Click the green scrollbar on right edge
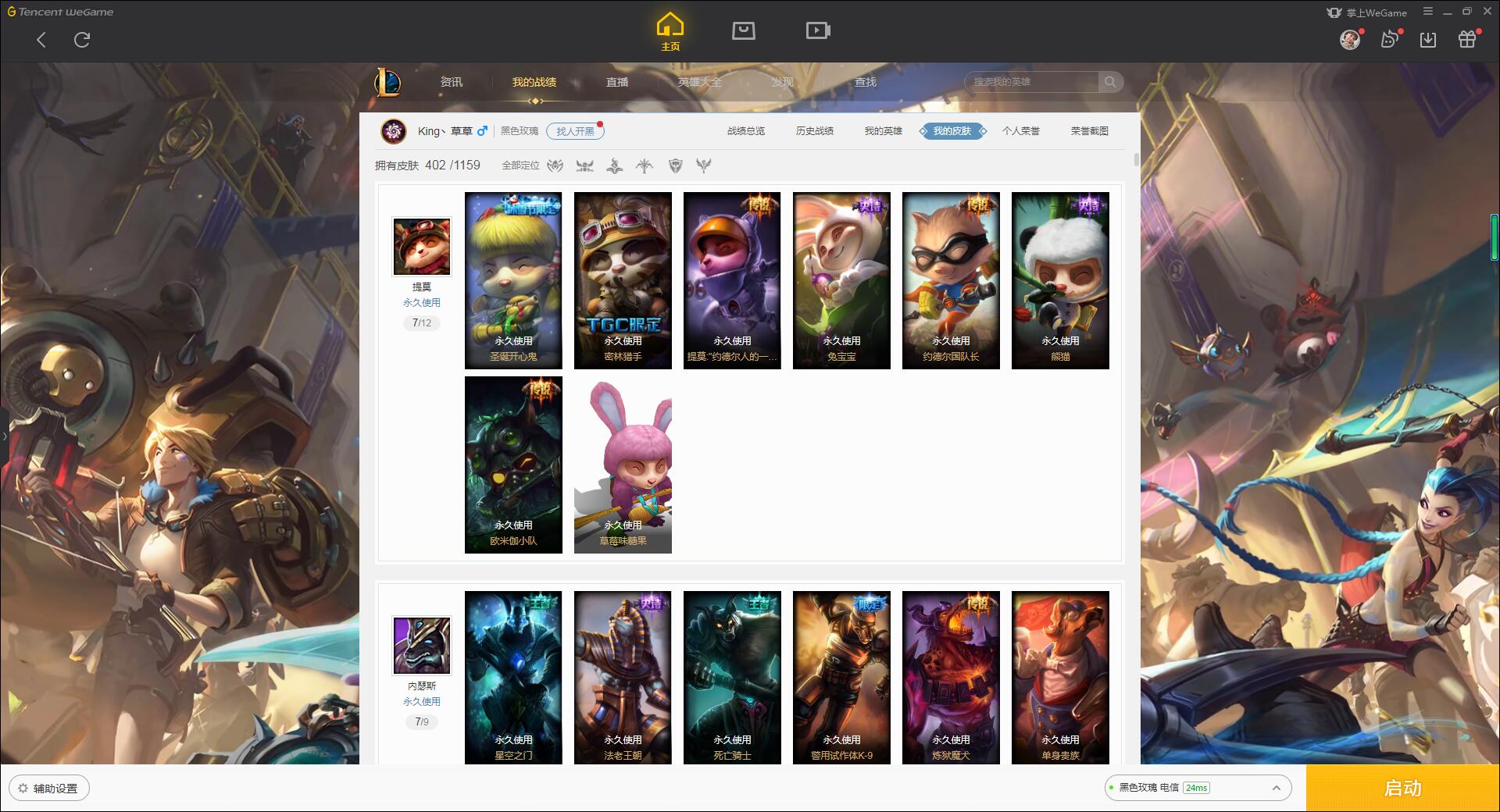1500x812 pixels. tap(1494, 237)
